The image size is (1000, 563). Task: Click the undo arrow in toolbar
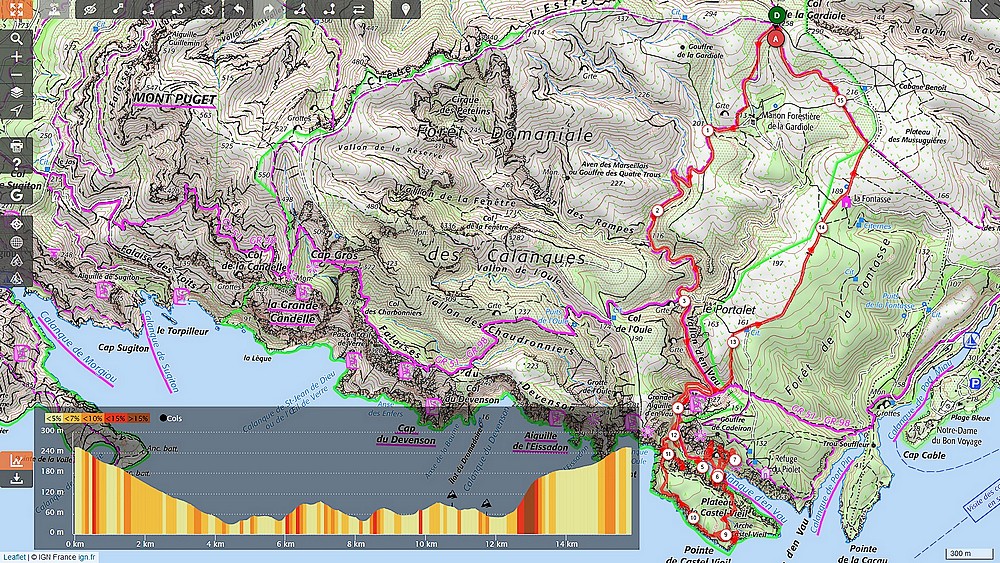(238, 10)
